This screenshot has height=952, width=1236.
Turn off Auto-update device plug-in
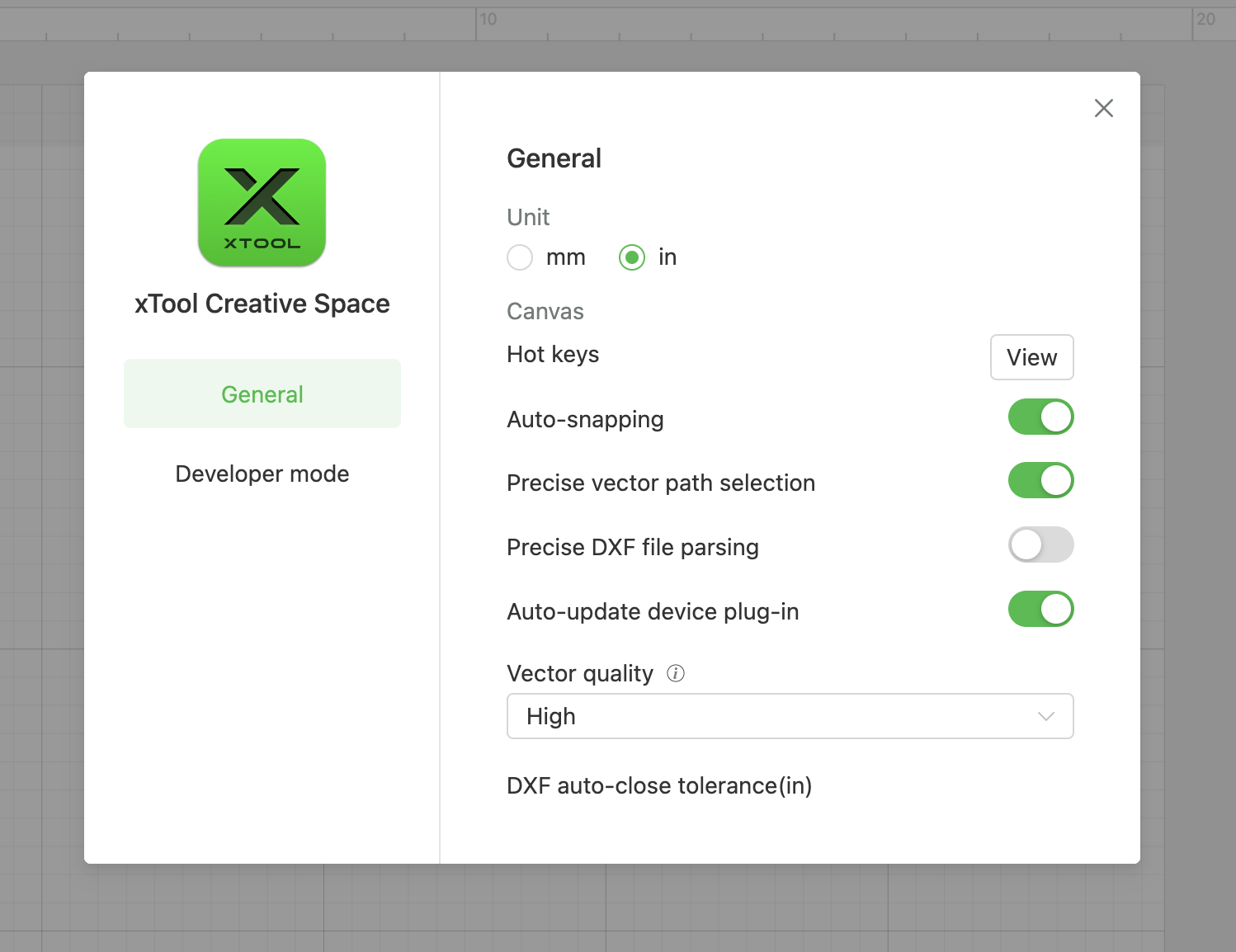1040,609
